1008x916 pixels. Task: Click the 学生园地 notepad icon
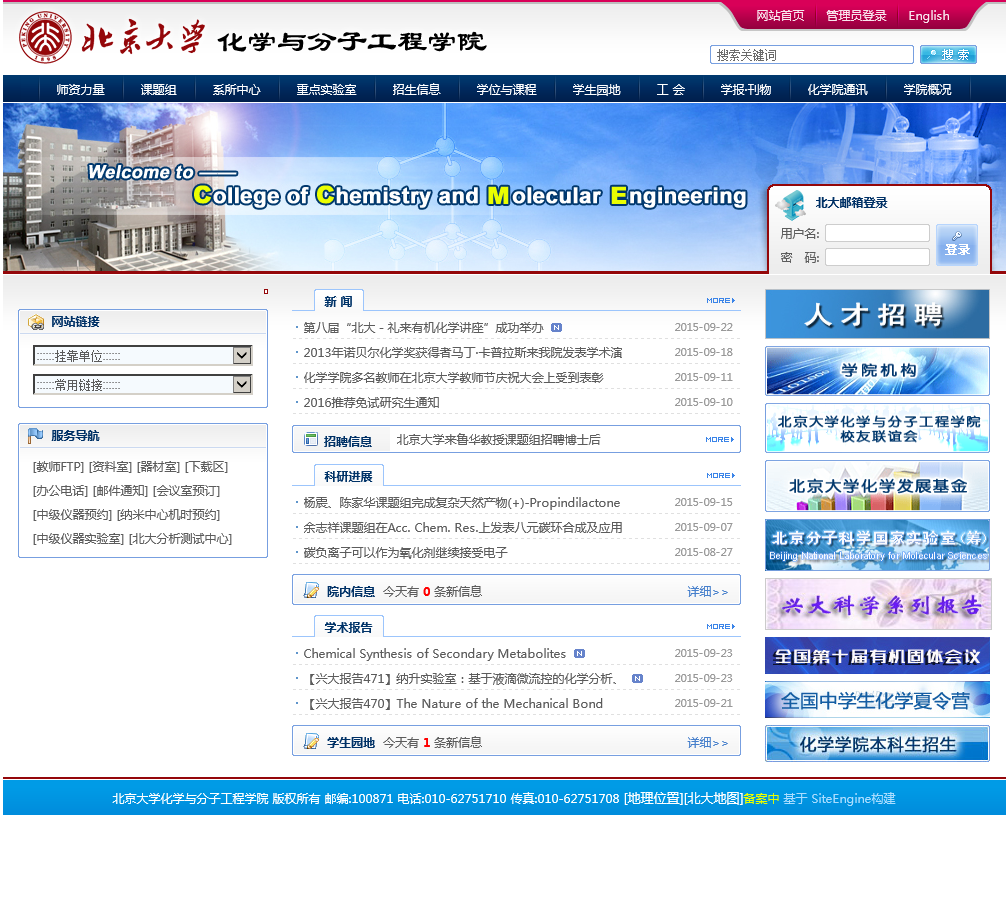click(x=311, y=742)
